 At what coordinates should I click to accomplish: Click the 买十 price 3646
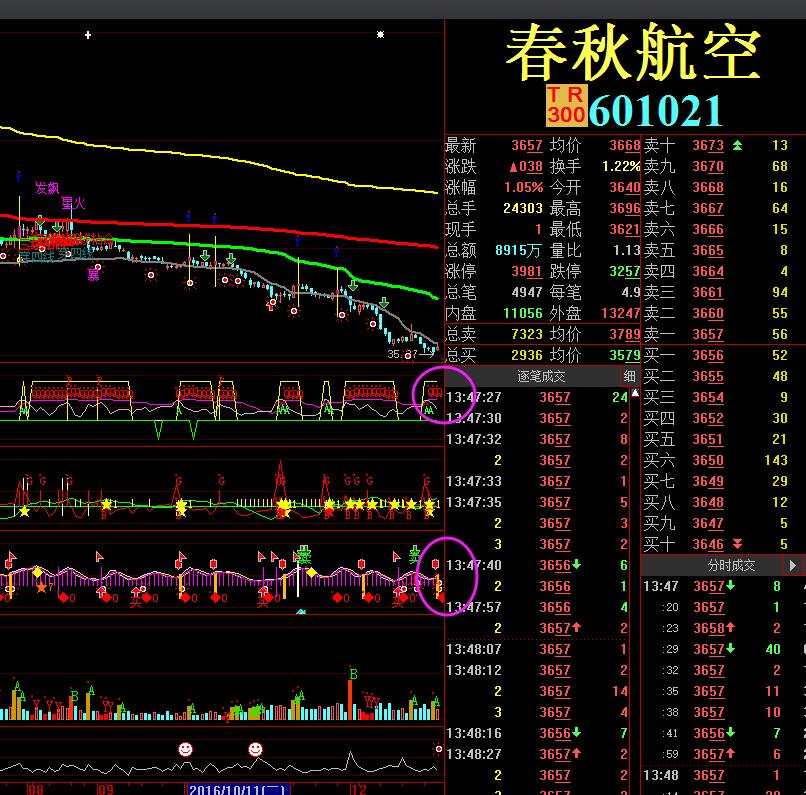pyautogui.click(x=708, y=544)
